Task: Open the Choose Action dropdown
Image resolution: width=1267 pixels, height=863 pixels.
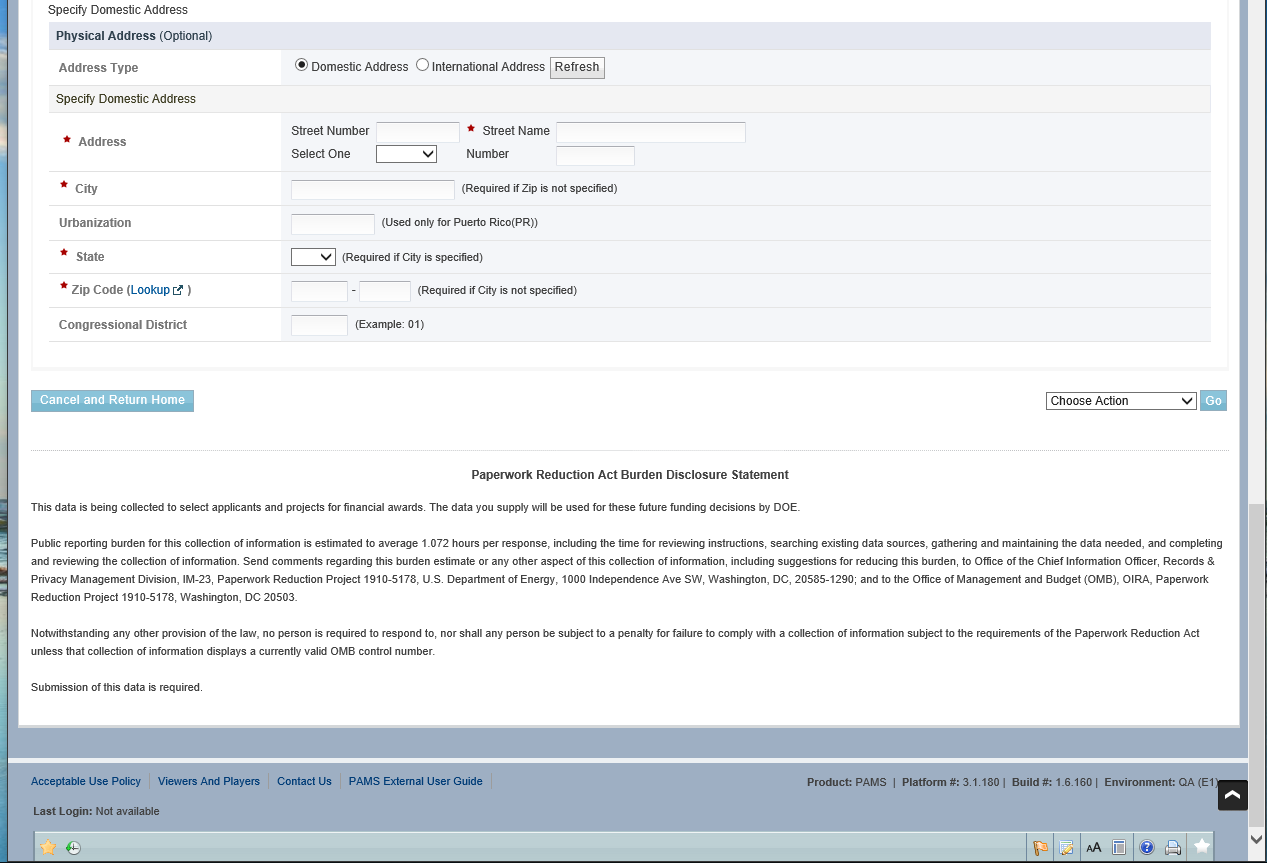Action: click(1121, 401)
